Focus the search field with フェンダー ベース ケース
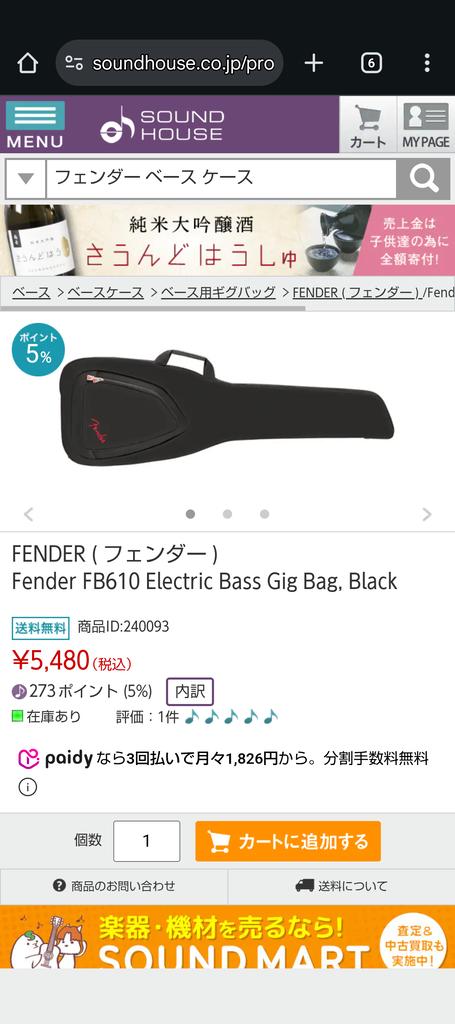The width and height of the screenshot is (455, 1024). 221,178
